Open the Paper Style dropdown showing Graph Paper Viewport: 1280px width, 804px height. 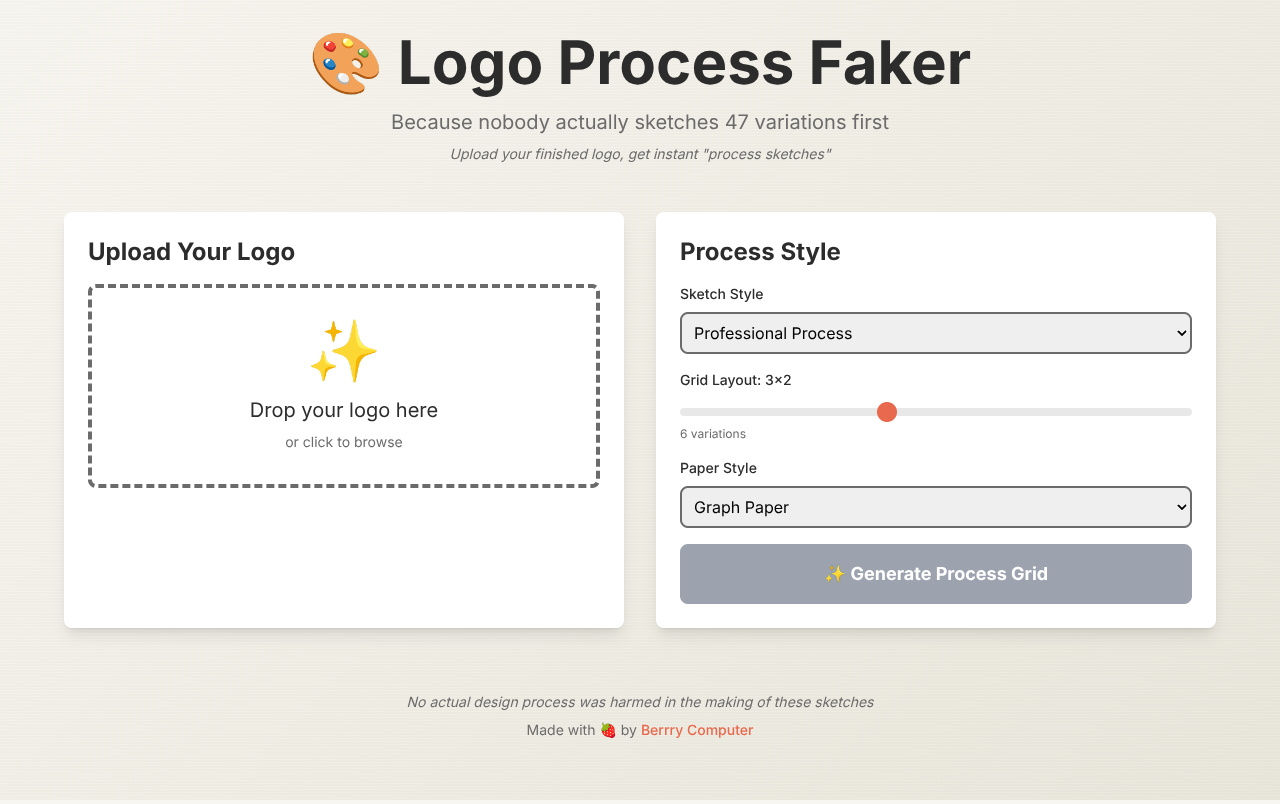pyautogui.click(x=935, y=507)
